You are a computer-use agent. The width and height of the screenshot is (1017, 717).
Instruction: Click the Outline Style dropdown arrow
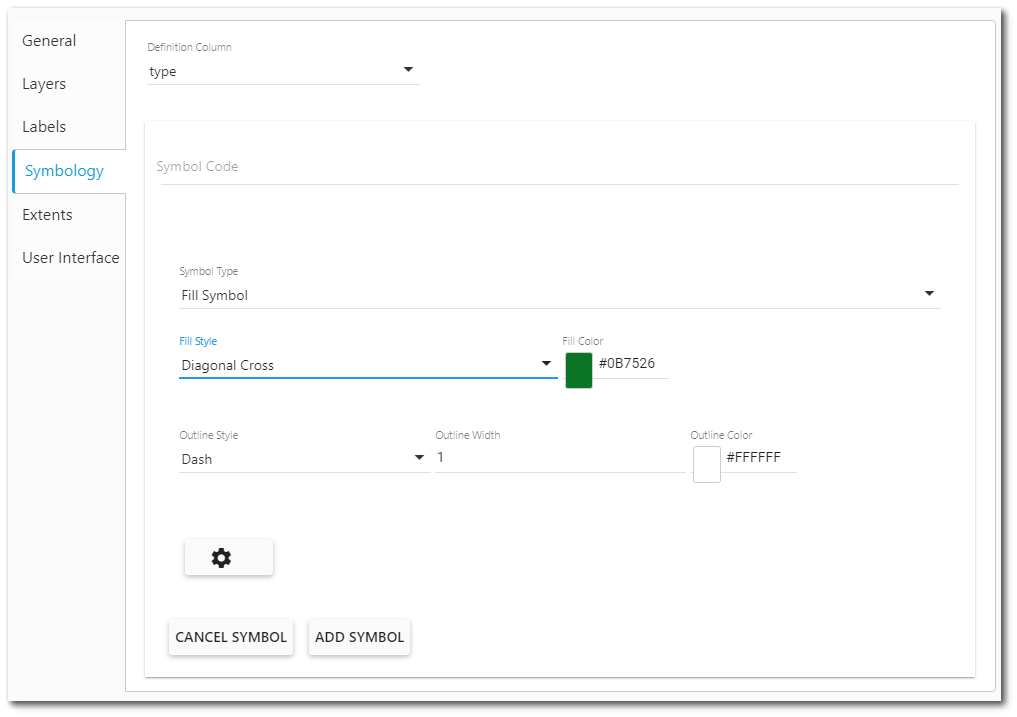click(x=419, y=458)
